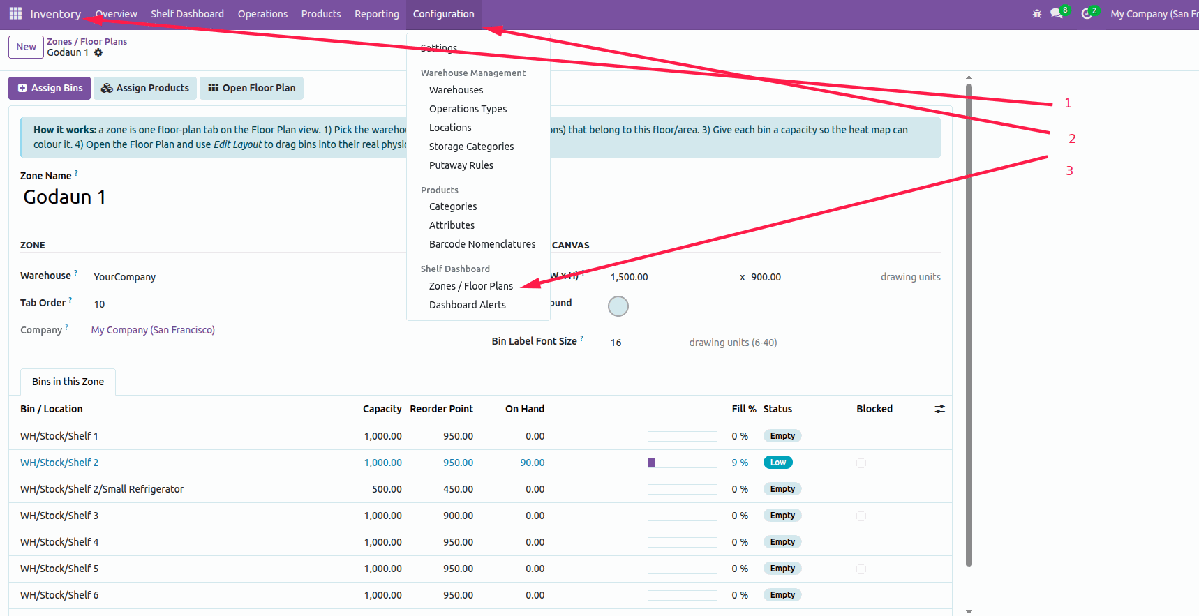Select Zones / Floor Plans menu entry
Viewport: 1199px width, 616px height.
click(x=471, y=287)
